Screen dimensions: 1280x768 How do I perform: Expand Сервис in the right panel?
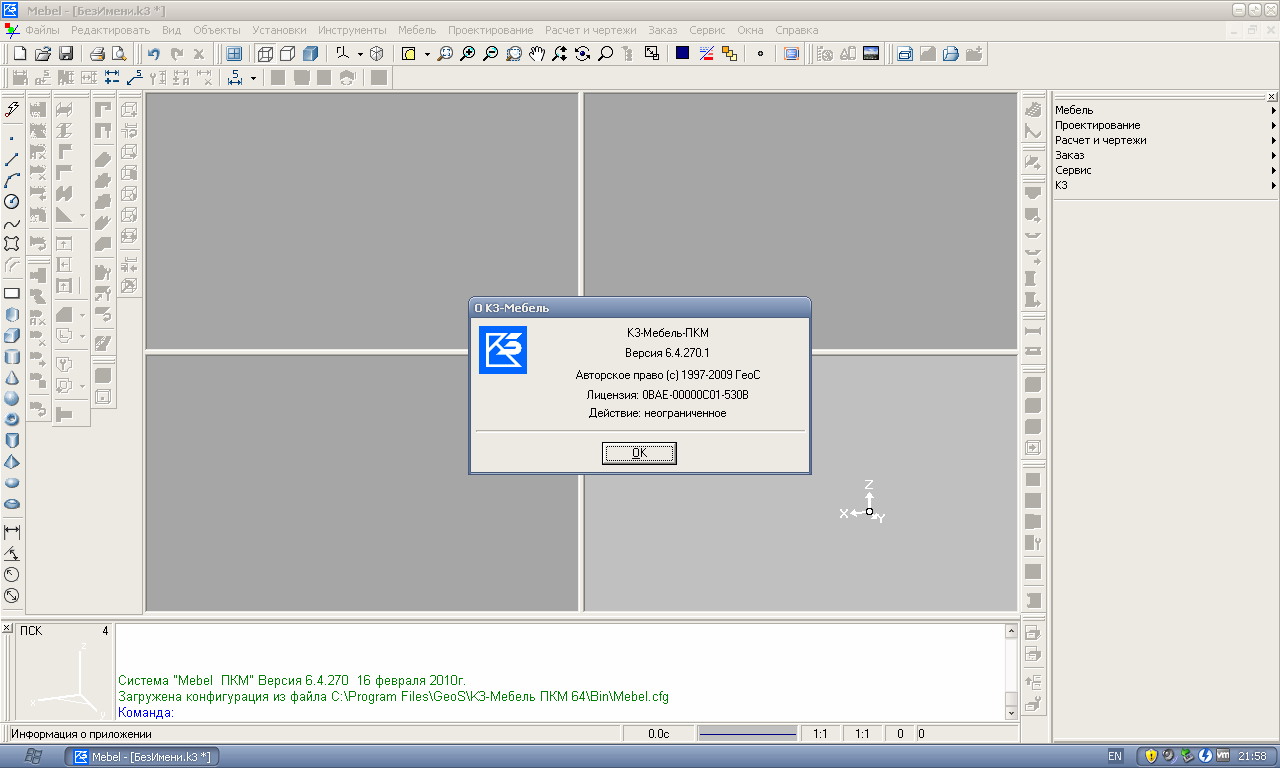[1166, 170]
